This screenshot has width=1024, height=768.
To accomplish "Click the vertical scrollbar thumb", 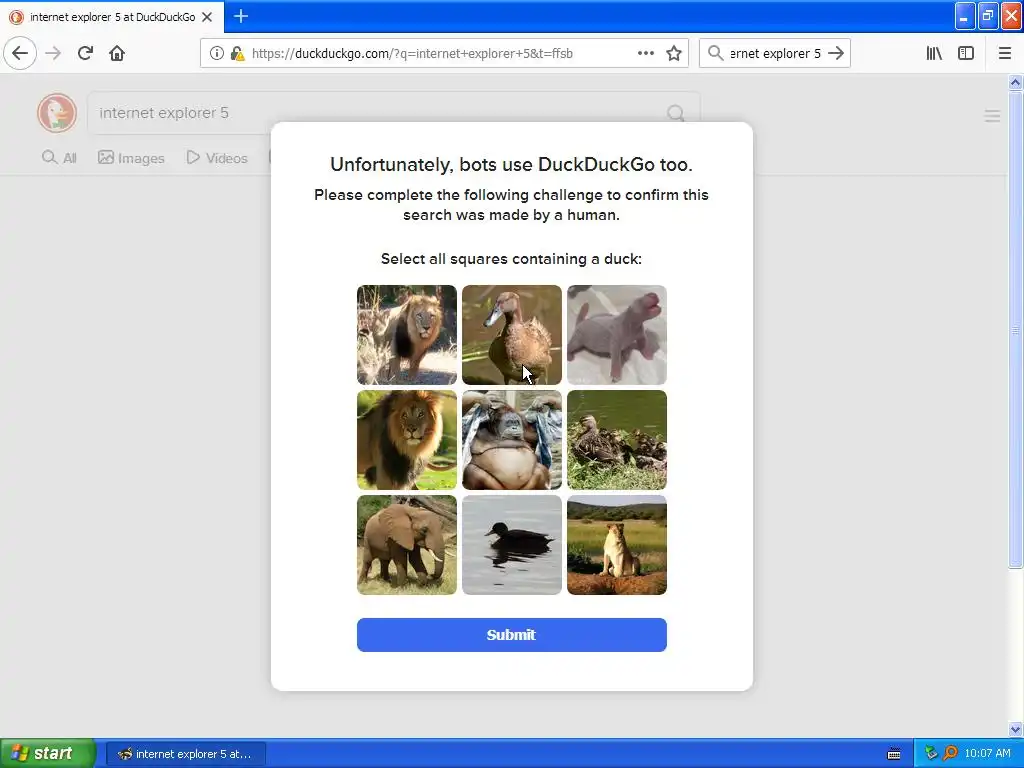I will [x=1016, y=330].
